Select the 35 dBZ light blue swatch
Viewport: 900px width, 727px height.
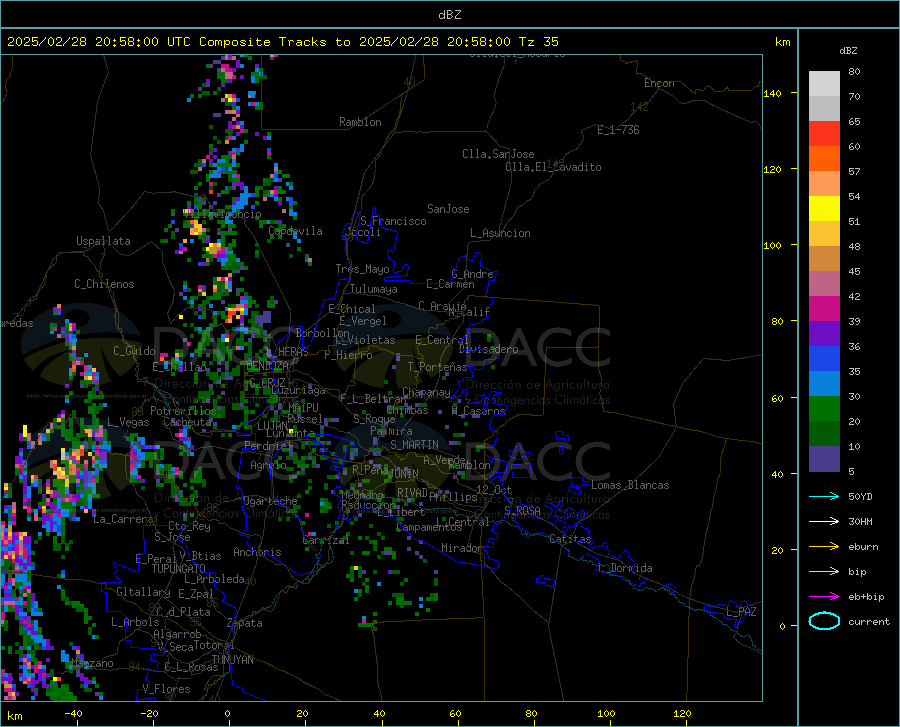pyautogui.click(x=824, y=384)
